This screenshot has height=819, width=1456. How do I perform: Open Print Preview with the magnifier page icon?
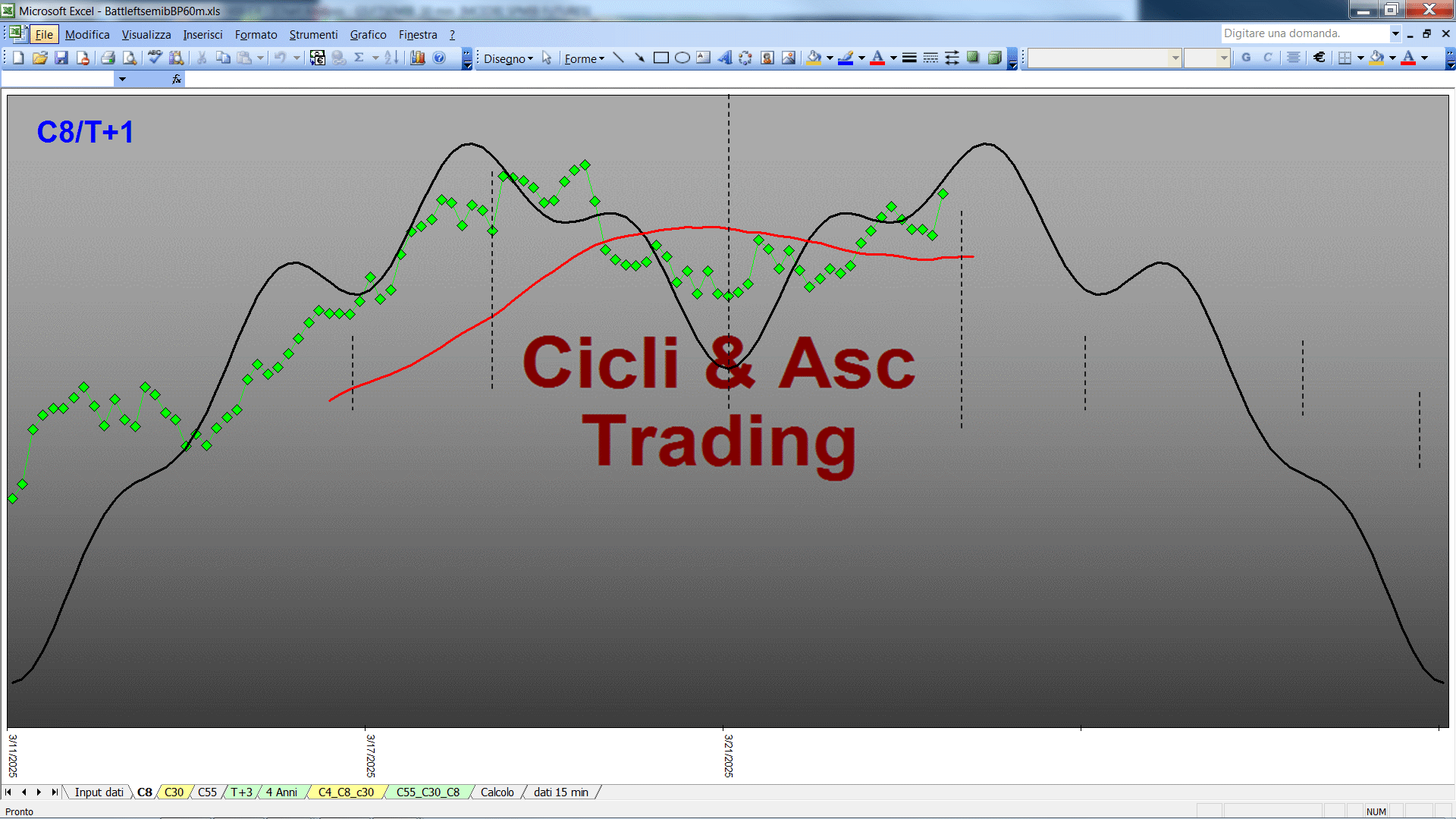point(130,58)
